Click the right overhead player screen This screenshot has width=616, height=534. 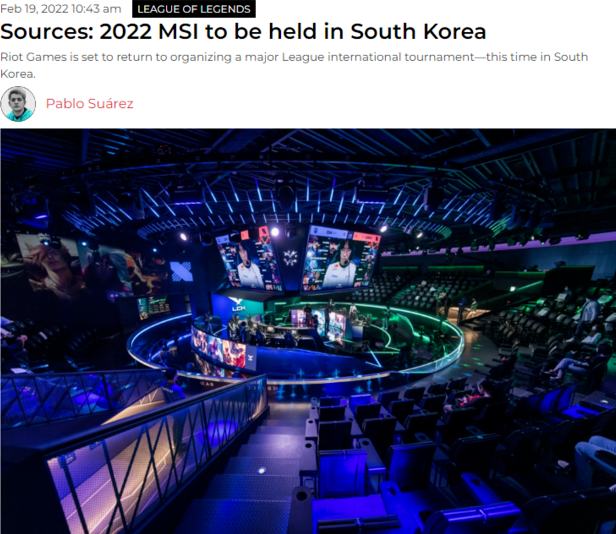(x=342, y=259)
